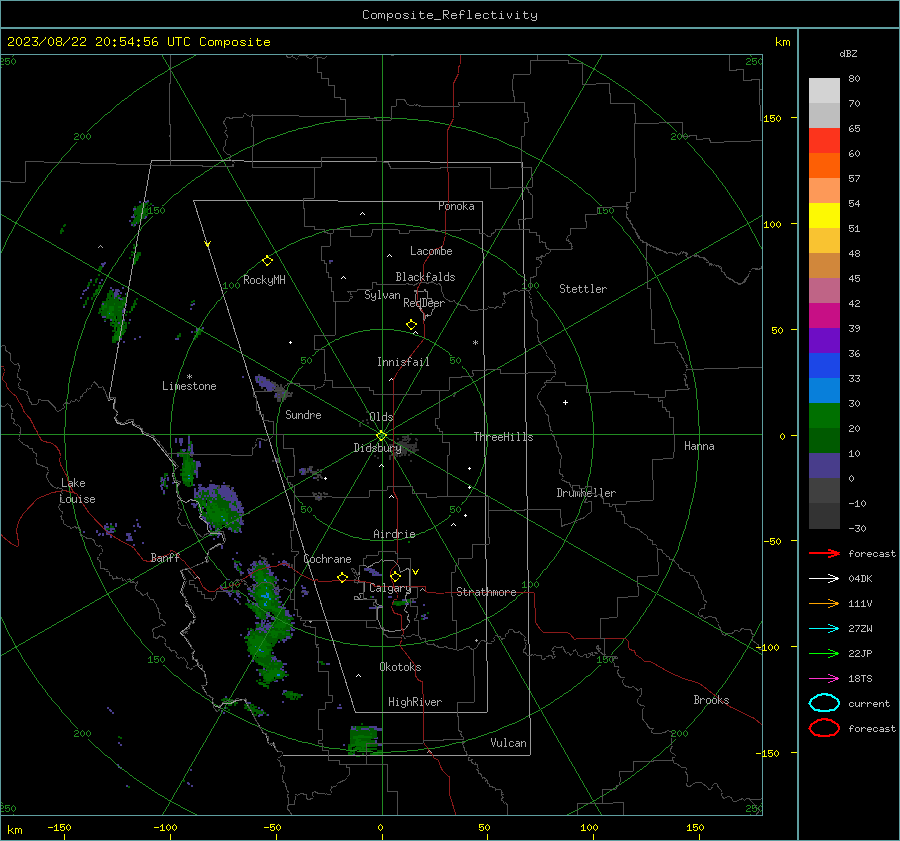
Task: Click the cyan current ellipse legend icon
Action: 824,703
